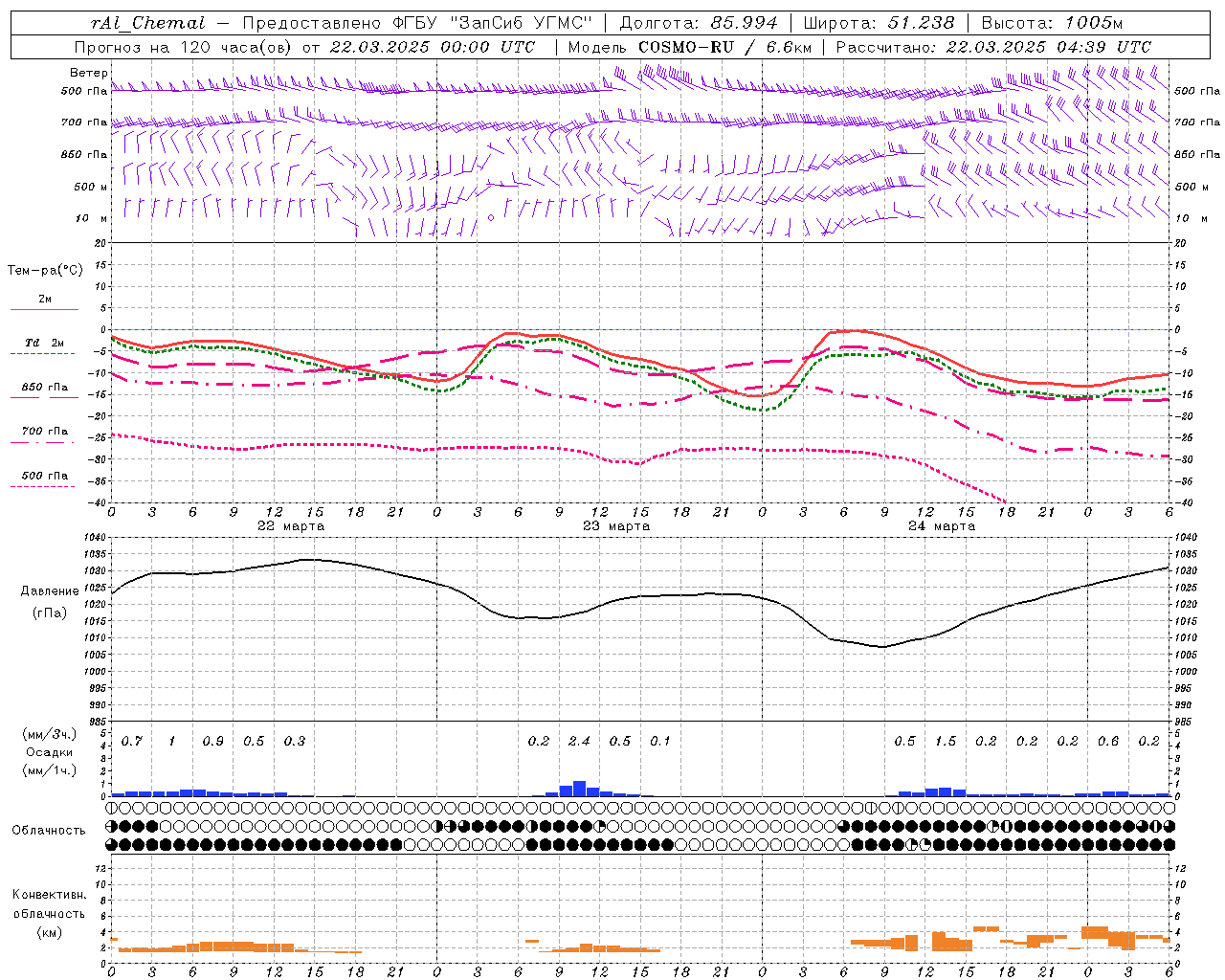Click the precipitation value 2.4
Screen dimensions: 1225x980
pos(579,742)
